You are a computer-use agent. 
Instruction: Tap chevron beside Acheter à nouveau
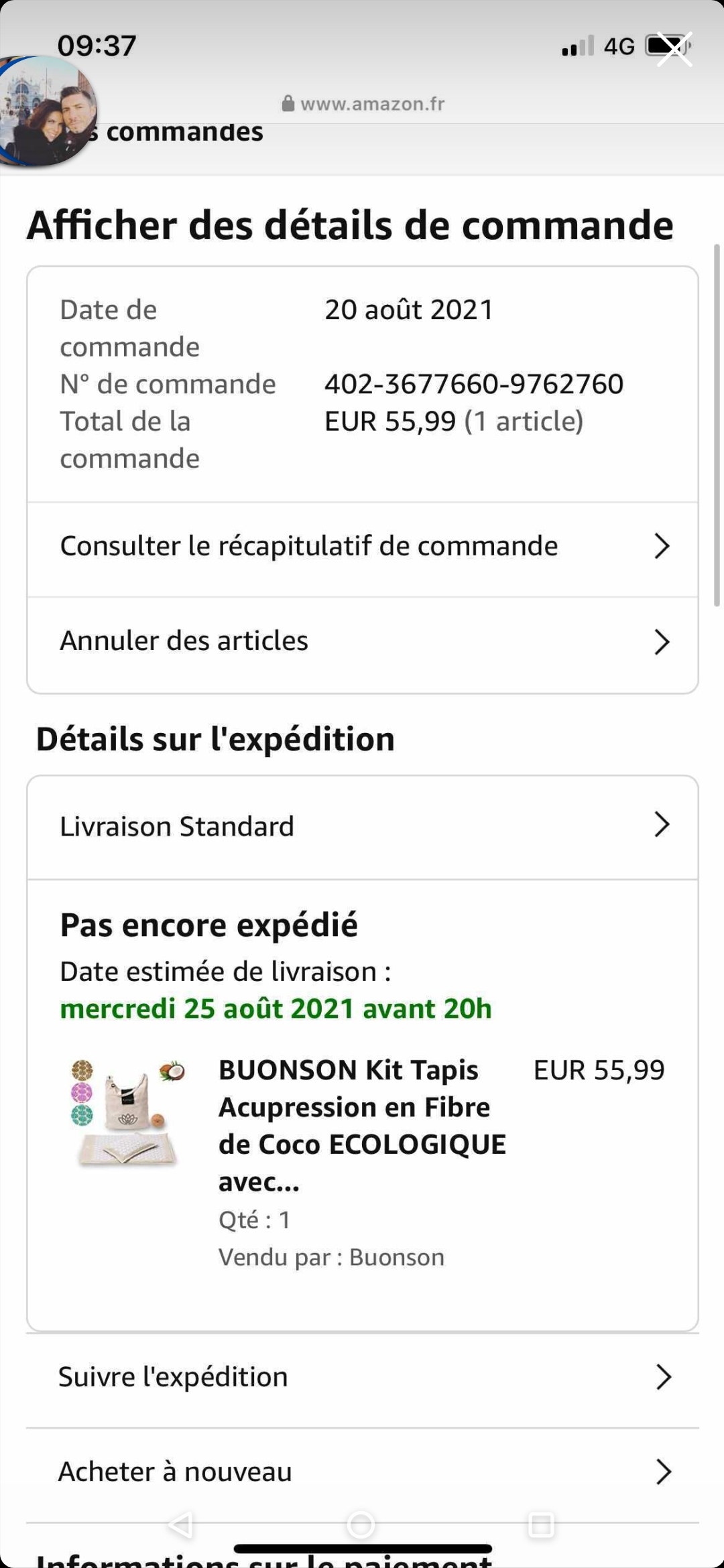coord(663,1472)
